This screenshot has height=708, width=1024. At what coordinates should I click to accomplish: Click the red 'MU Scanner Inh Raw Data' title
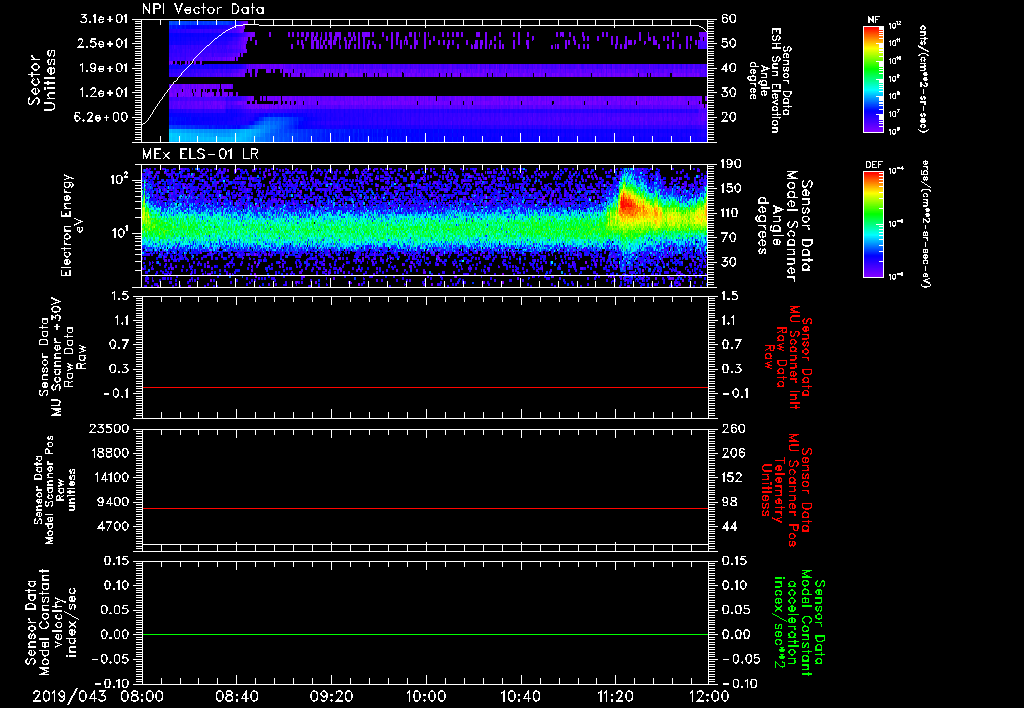pos(786,357)
